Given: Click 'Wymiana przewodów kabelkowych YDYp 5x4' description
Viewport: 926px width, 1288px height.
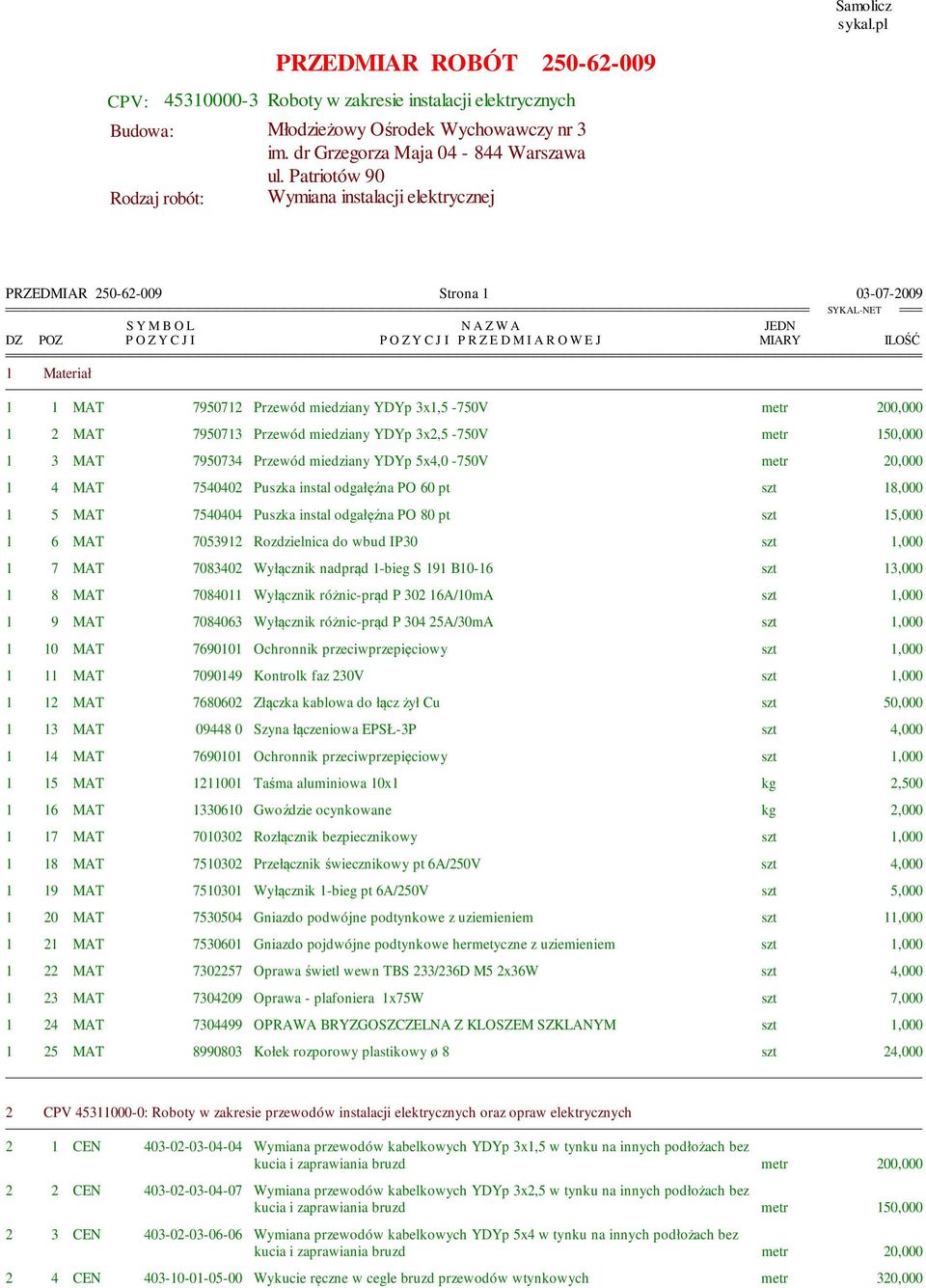Looking at the screenshot, I should pos(496,1243).
